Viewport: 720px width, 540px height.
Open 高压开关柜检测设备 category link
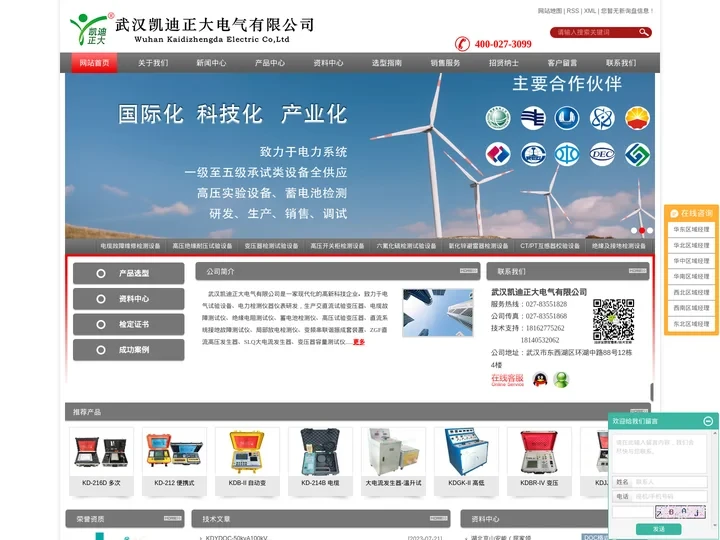tap(337, 246)
